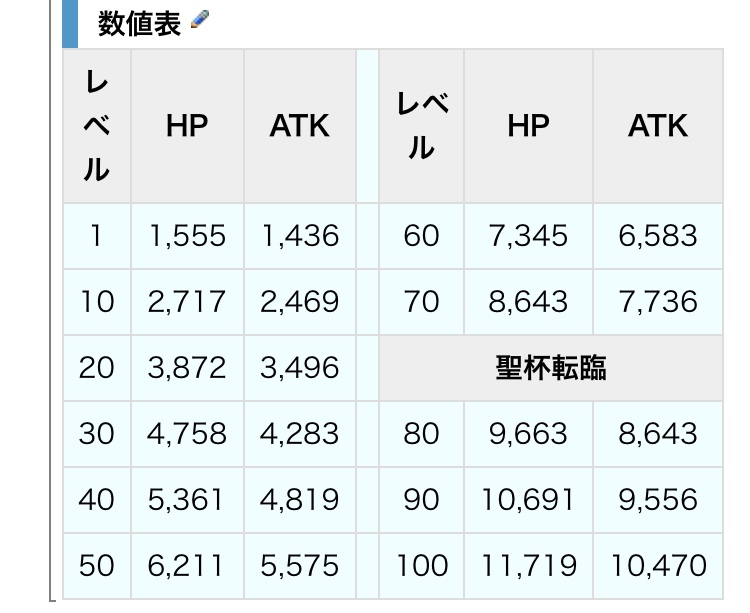Click HP value 4,758 at level 30
750x613 pixels.
tap(187, 434)
